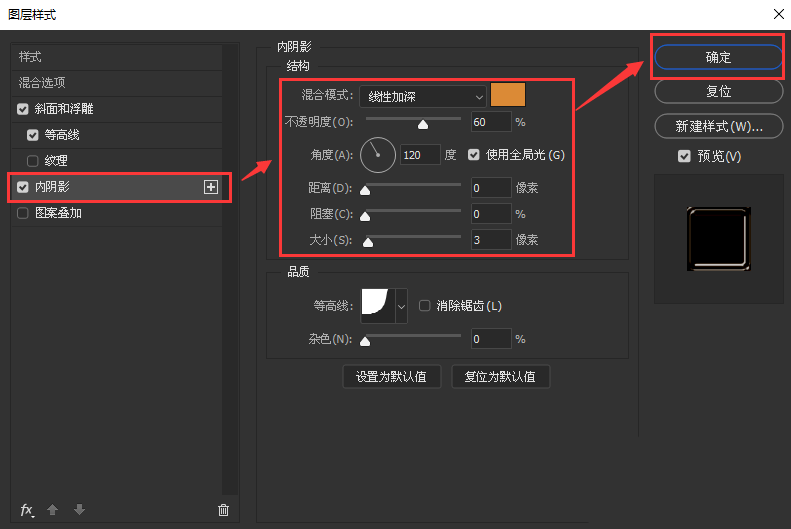The height and width of the screenshot is (529, 791).
Task: Focus the 角度 value field showing 120
Action: click(420, 155)
